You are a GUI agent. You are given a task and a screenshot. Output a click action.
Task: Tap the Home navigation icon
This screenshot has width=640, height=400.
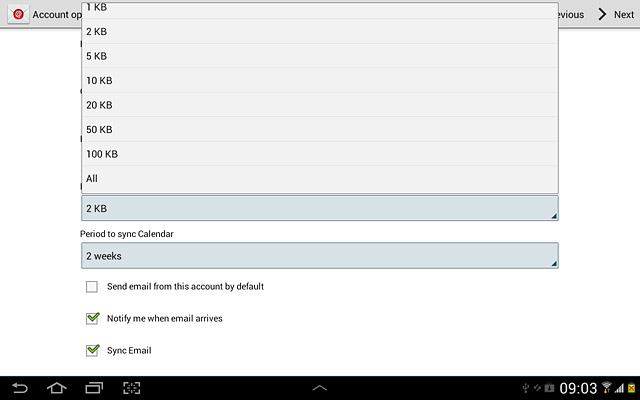click(57, 388)
